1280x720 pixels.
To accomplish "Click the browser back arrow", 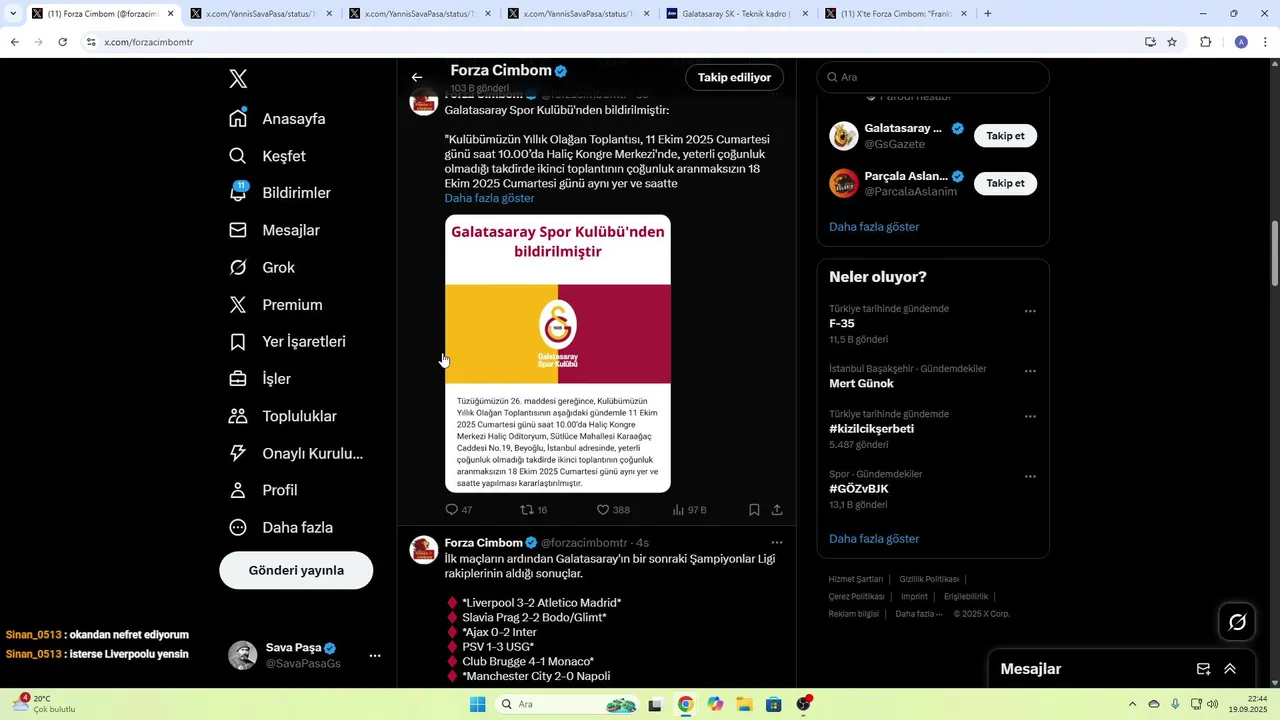I will click(14, 42).
